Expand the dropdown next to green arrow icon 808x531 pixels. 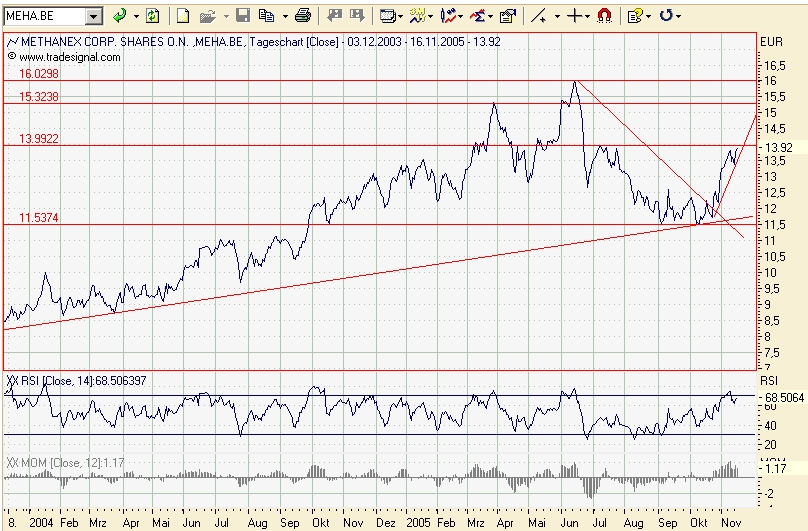point(136,16)
